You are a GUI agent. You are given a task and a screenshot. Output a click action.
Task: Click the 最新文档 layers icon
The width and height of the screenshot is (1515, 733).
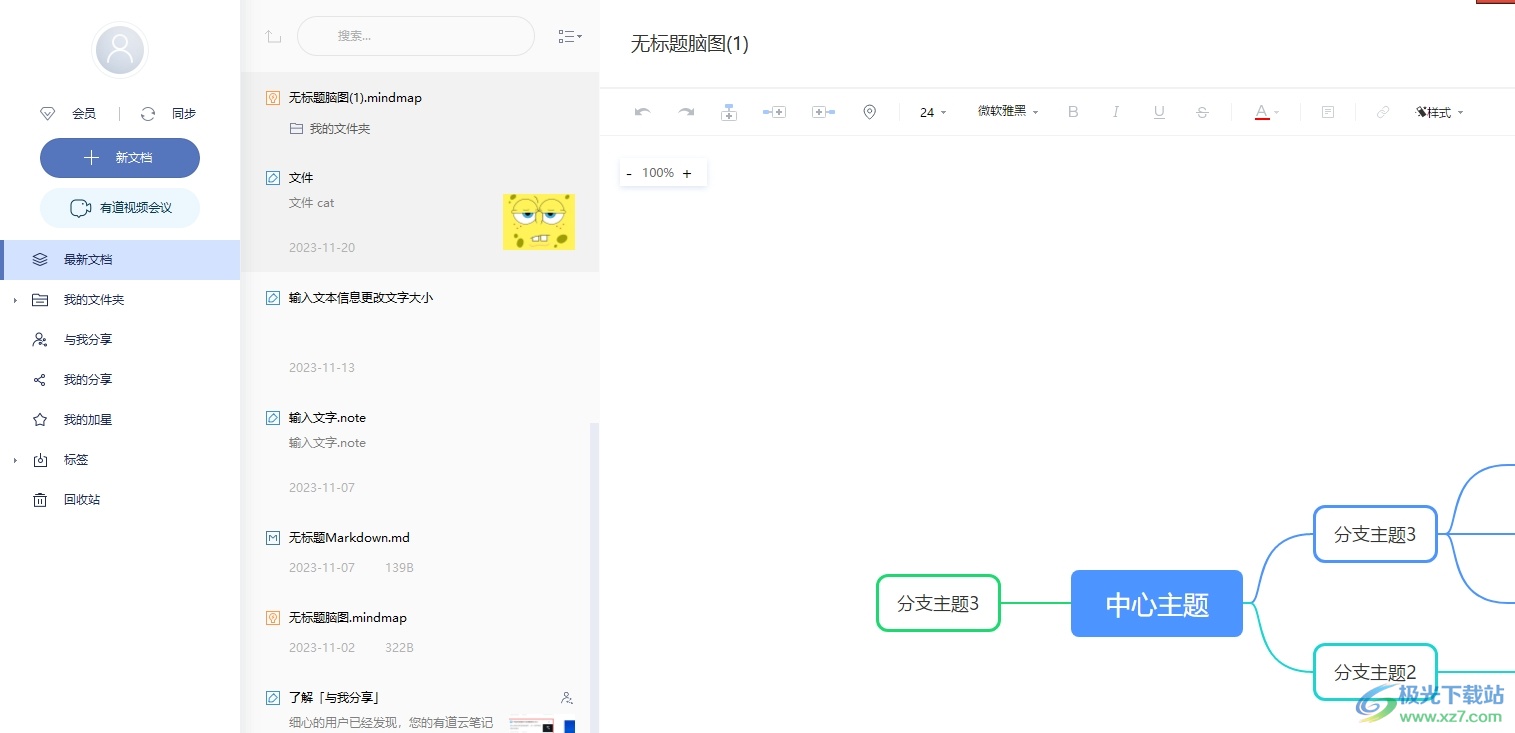pyautogui.click(x=40, y=260)
